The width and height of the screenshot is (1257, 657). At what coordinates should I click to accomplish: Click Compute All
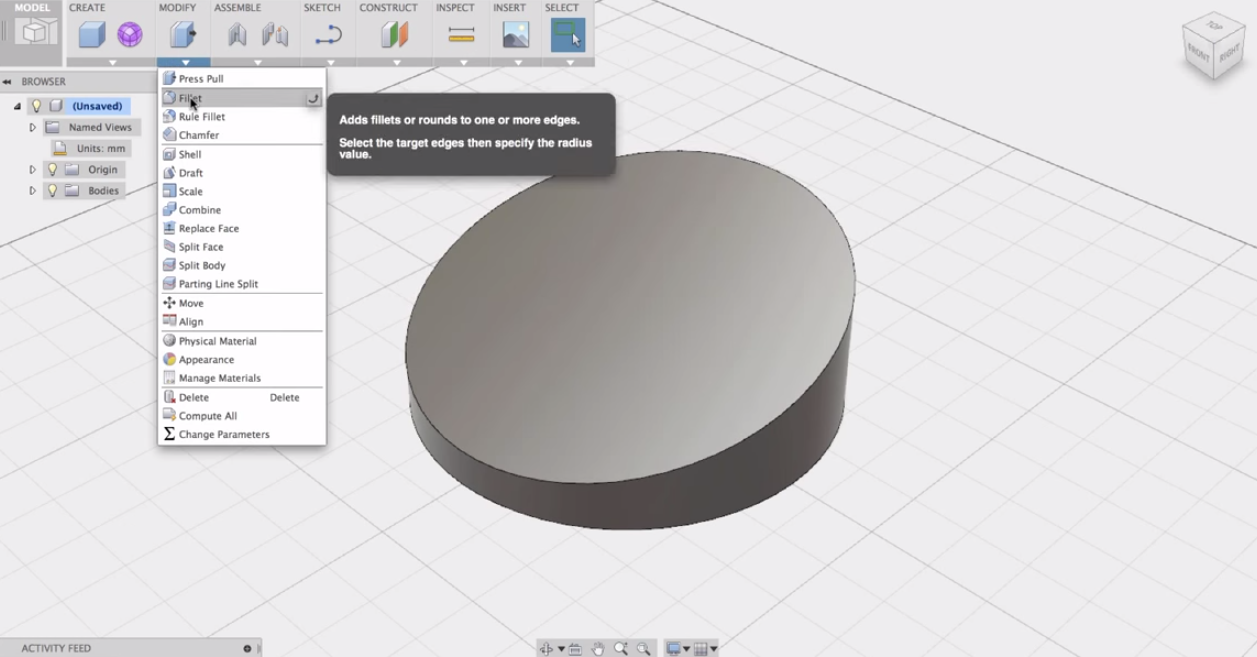208,415
